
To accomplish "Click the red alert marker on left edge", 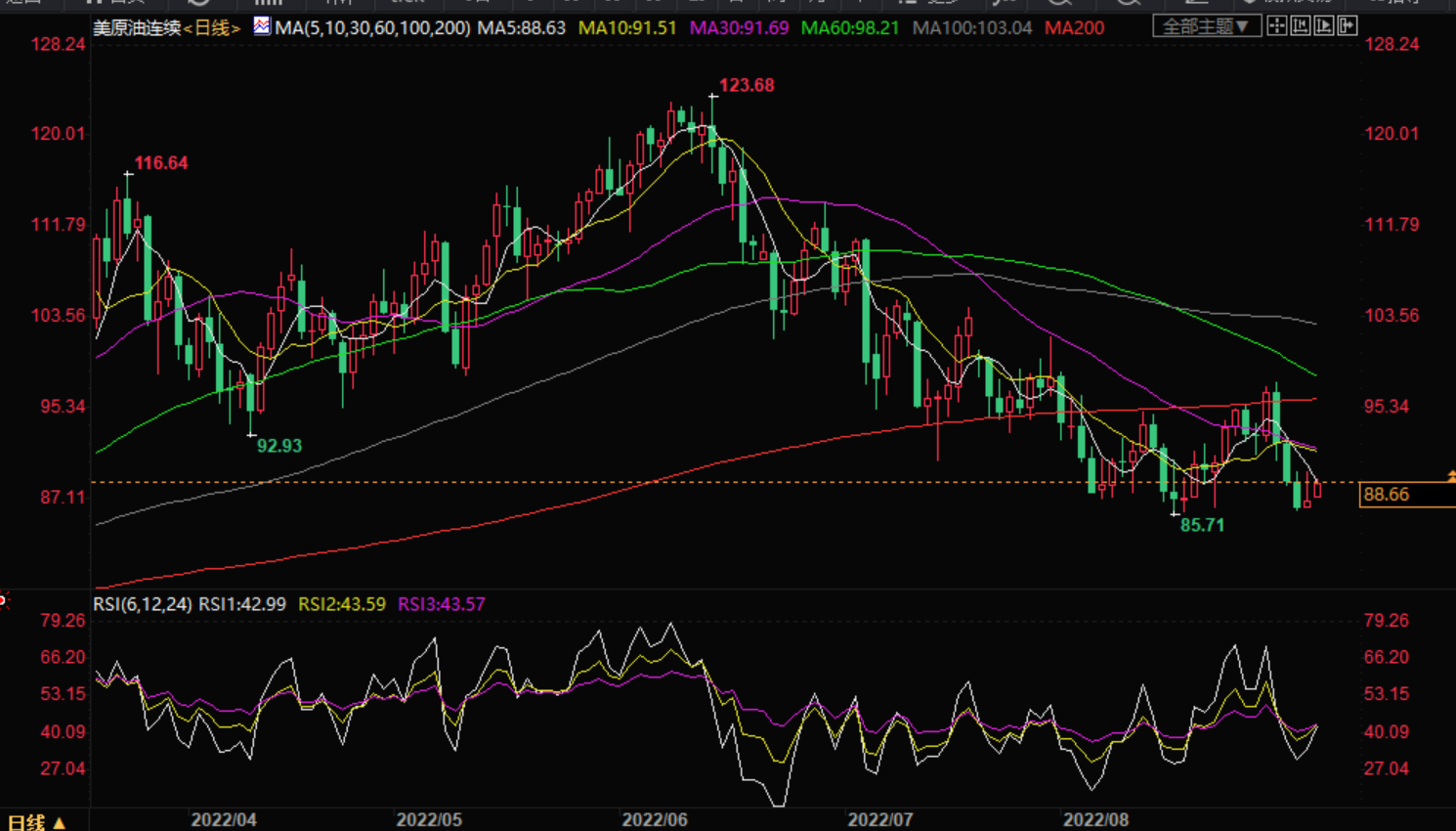I will click(x=4, y=600).
